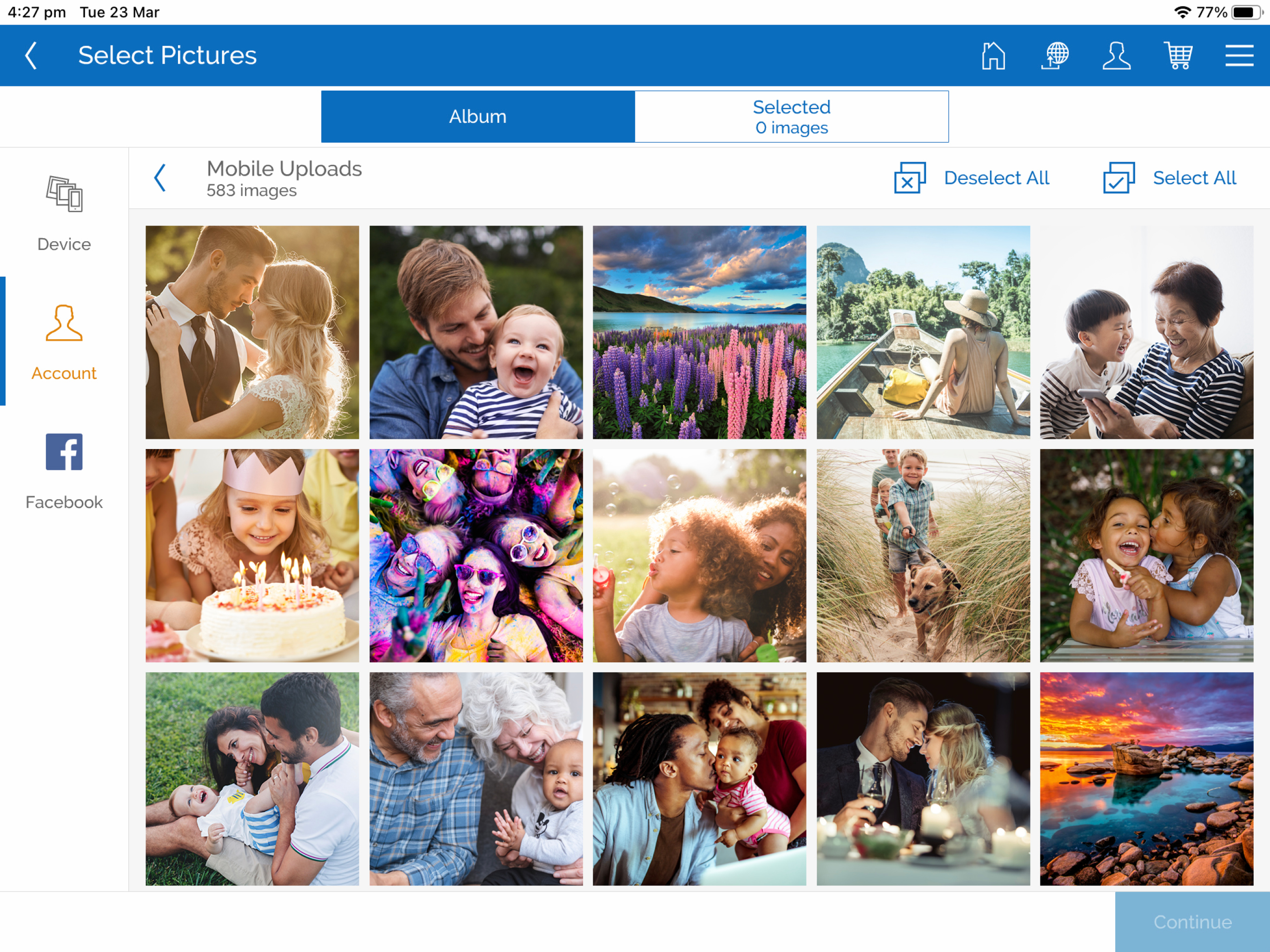Select the wedding couple embrace photo
The image size is (1270, 952).
(x=252, y=332)
